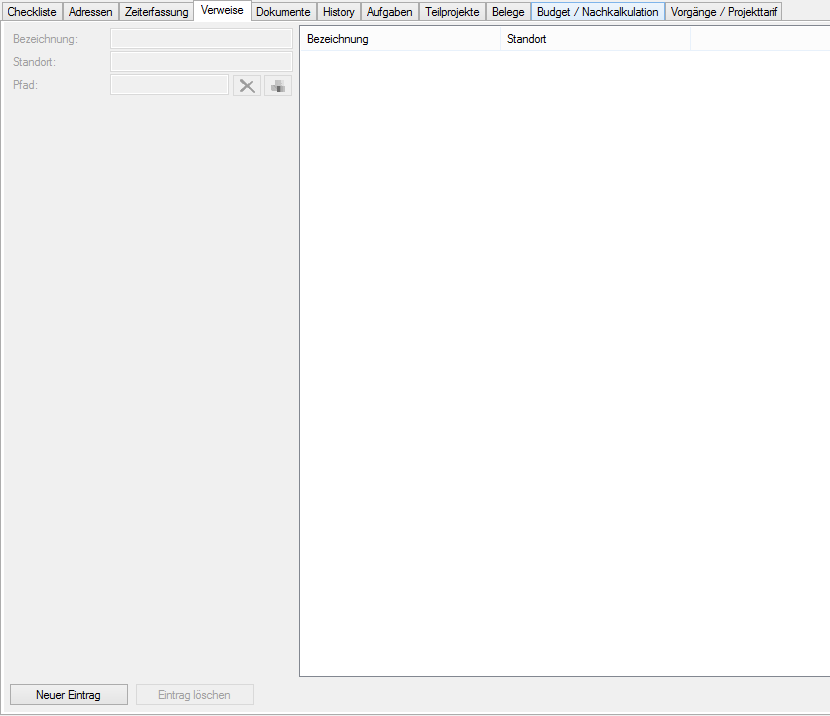Click the Eintrag löschen button

coord(195,695)
